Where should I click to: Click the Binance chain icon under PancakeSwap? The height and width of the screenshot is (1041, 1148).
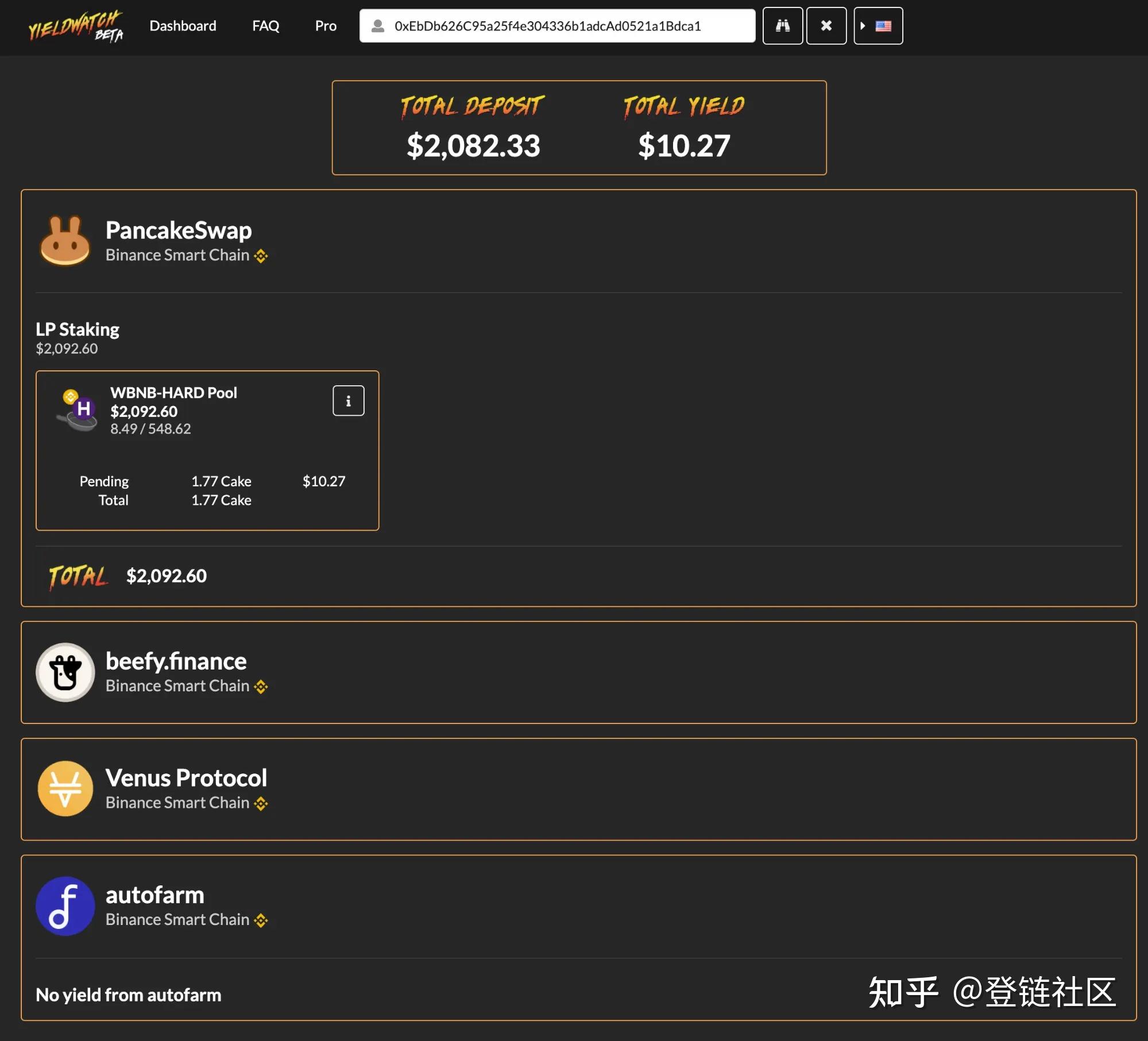(261, 256)
